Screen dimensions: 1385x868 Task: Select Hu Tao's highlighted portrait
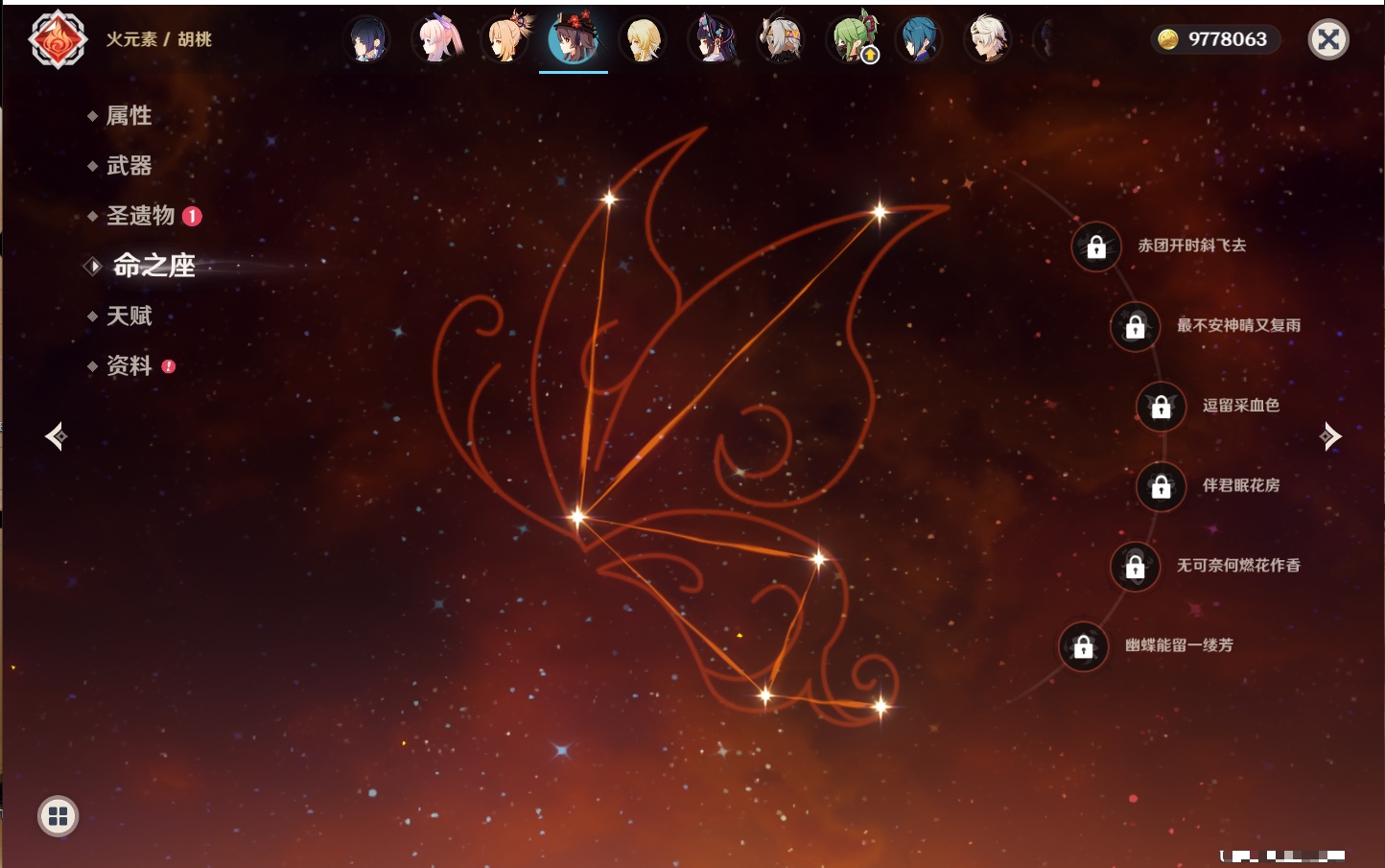click(x=574, y=38)
